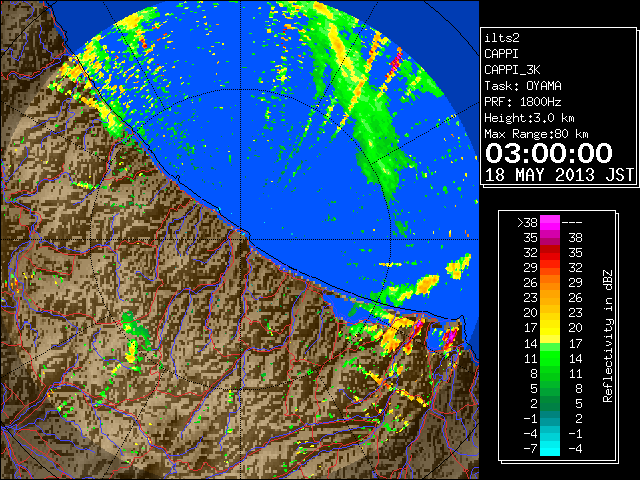
Task: Select the 'Task: OYAMA' line
Action: 523,86
